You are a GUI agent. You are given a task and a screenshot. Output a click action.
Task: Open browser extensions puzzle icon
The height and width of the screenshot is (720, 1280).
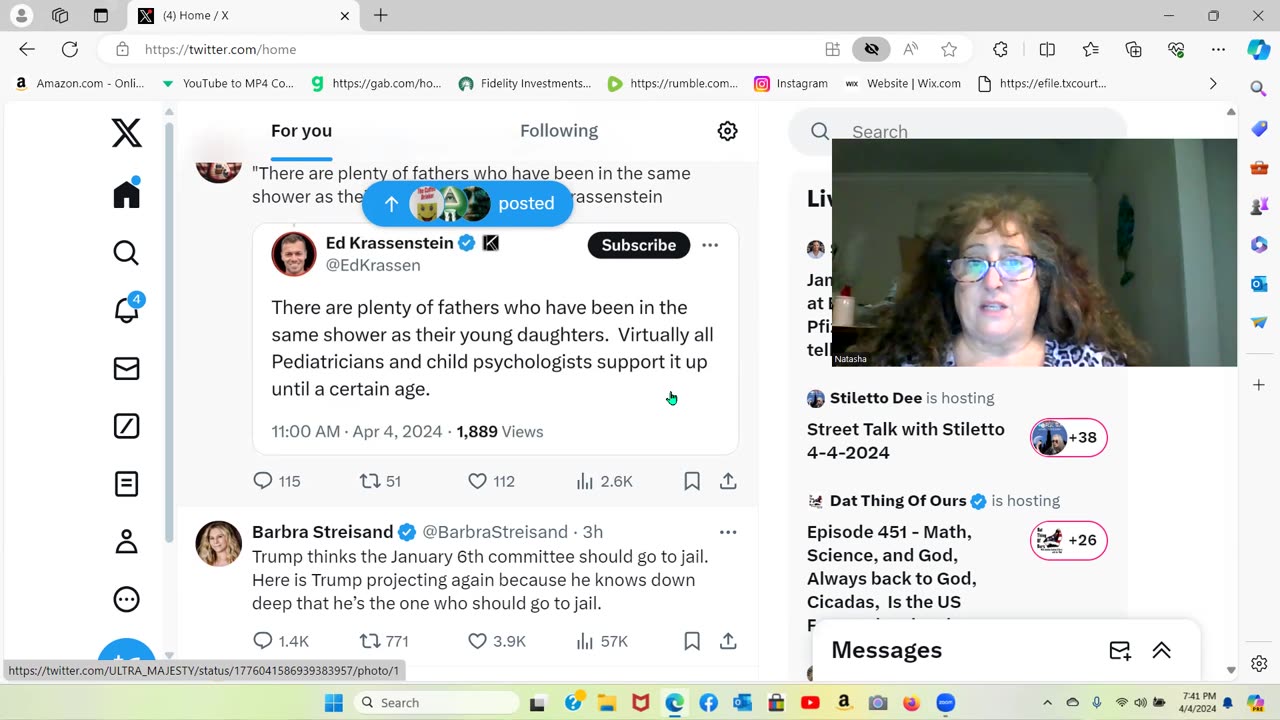(1001, 49)
